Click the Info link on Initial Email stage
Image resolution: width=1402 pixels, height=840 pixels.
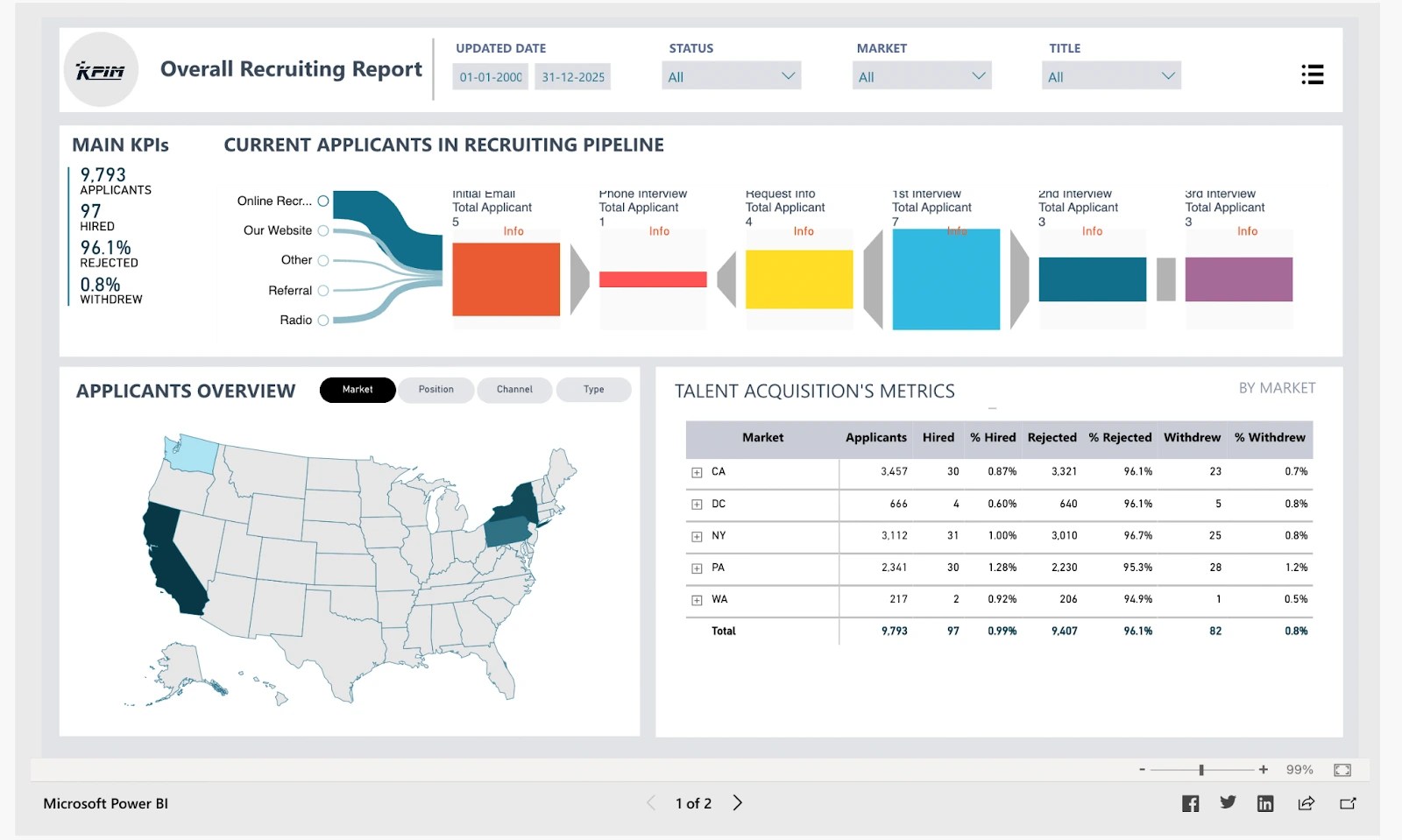tap(513, 231)
